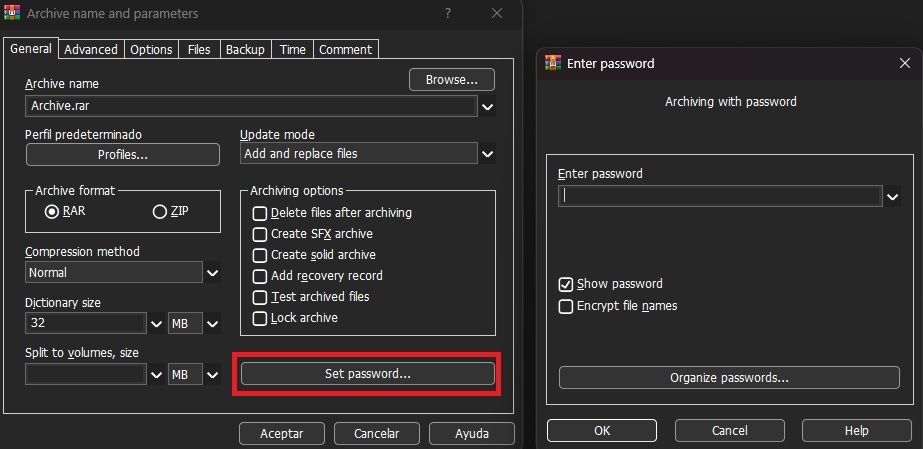
Task: Check Create SFX archive option
Action: (x=260, y=234)
